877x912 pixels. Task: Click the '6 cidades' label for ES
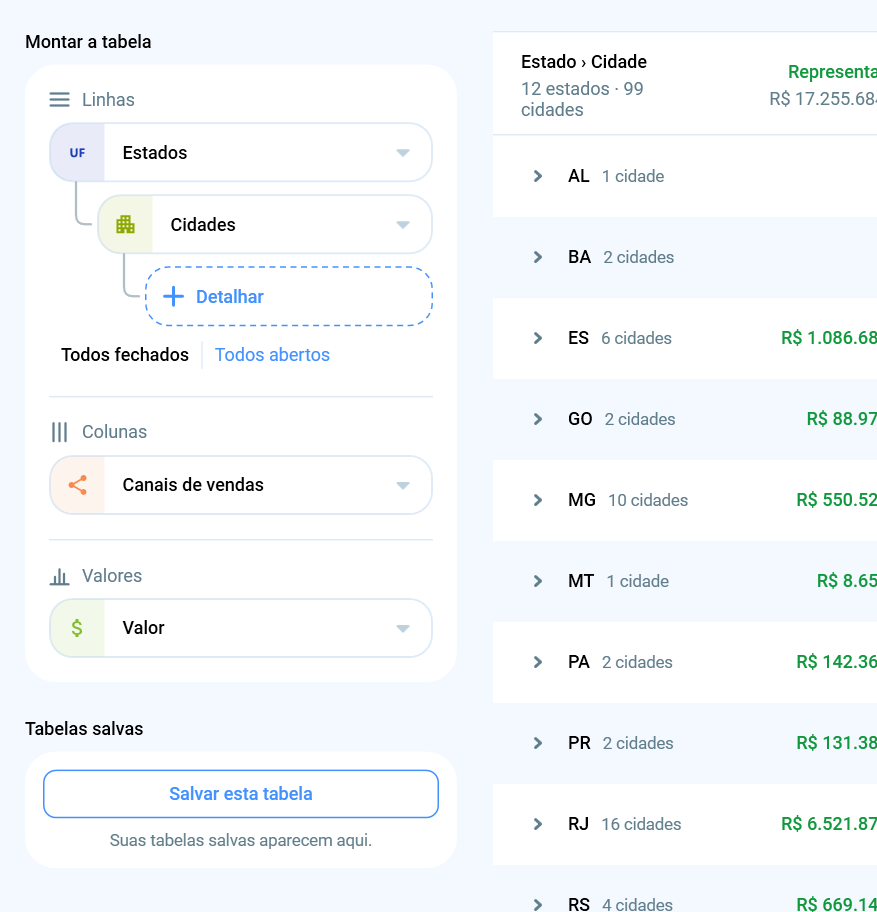[x=636, y=338]
